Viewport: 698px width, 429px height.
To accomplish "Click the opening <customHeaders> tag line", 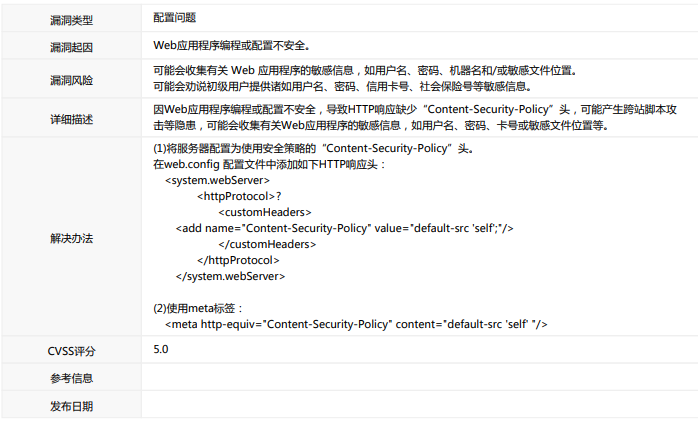I will pyautogui.click(x=265, y=212).
